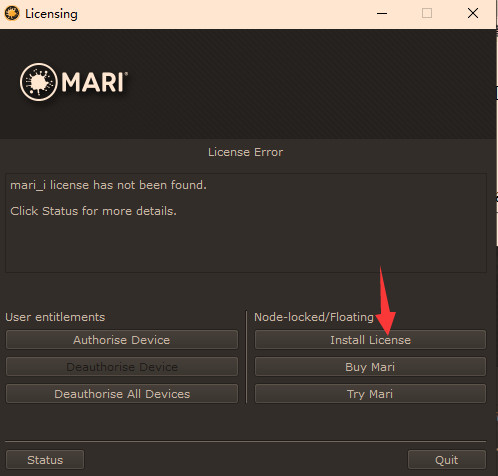Click the 'mari_i license has not been found.' message
Viewport: 498px width, 476px height.
[x=108, y=185]
